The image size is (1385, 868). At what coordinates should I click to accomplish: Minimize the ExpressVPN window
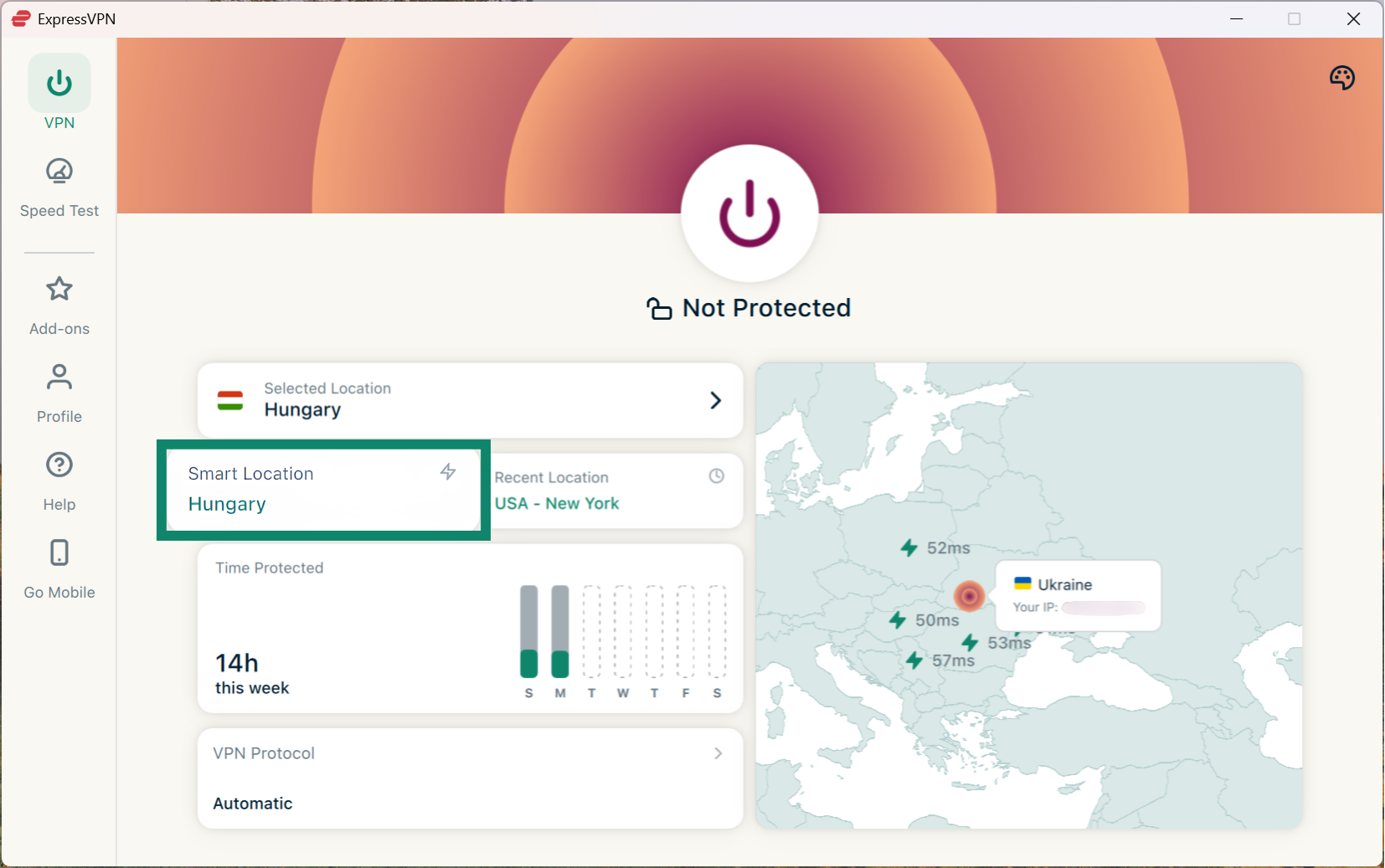[1237, 18]
